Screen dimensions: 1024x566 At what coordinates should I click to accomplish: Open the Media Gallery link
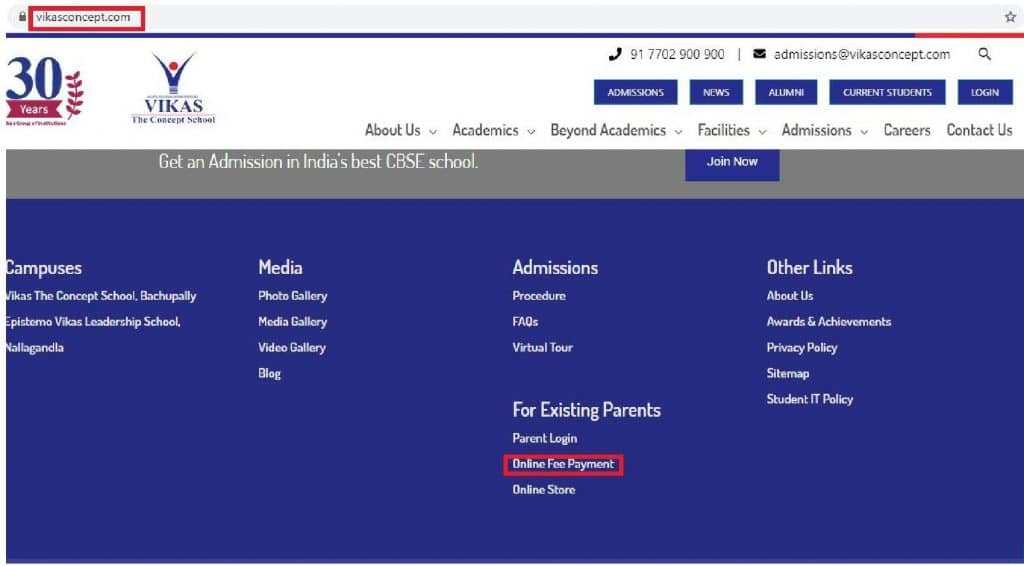(293, 322)
